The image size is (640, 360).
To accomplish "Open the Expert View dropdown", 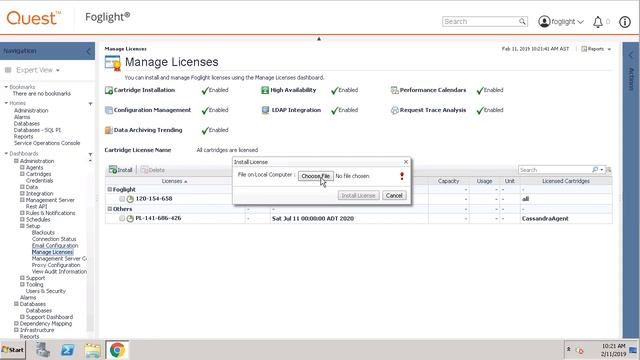I will [38, 70].
